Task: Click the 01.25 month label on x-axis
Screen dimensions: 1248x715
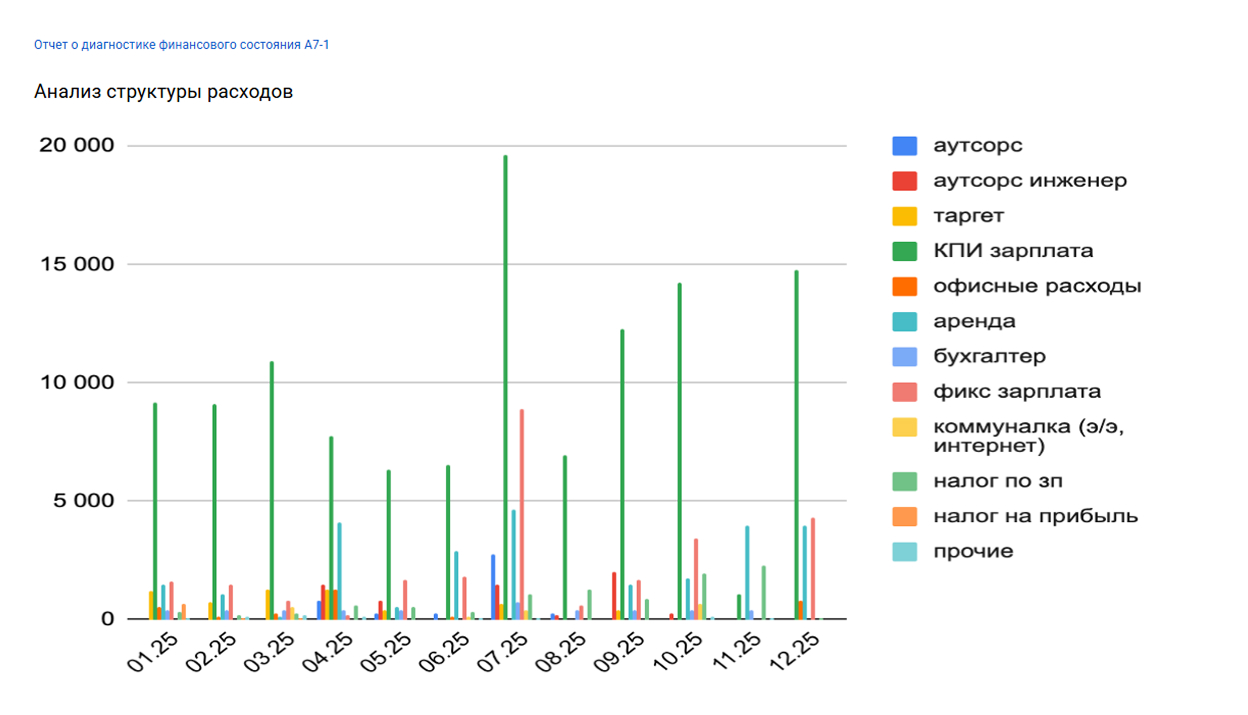Action: pyautogui.click(x=154, y=654)
